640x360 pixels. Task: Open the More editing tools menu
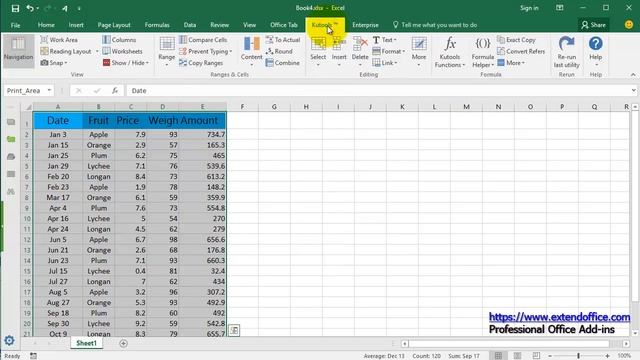pos(419,51)
